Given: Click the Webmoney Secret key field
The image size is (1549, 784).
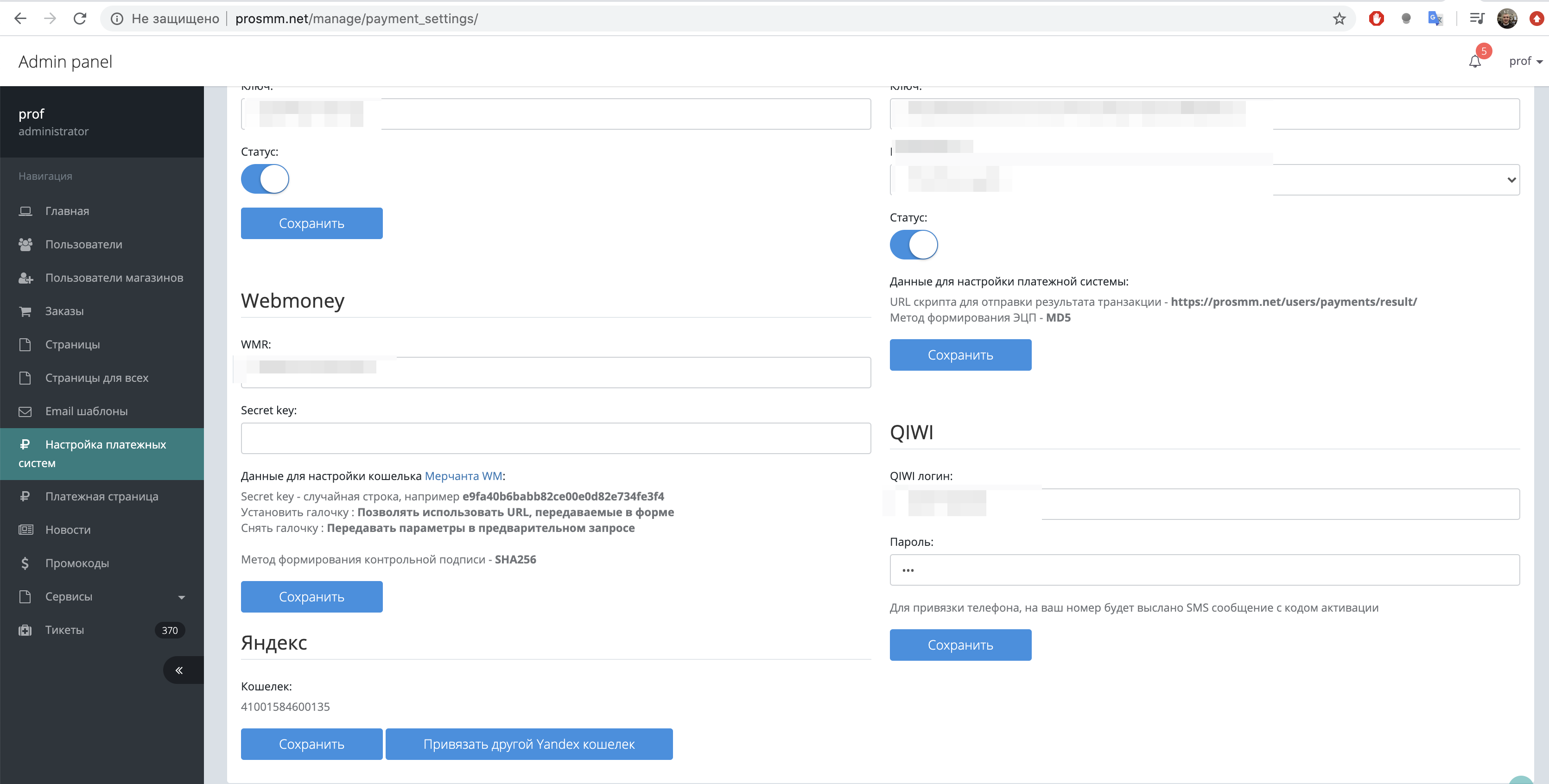Looking at the screenshot, I should pos(556,438).
